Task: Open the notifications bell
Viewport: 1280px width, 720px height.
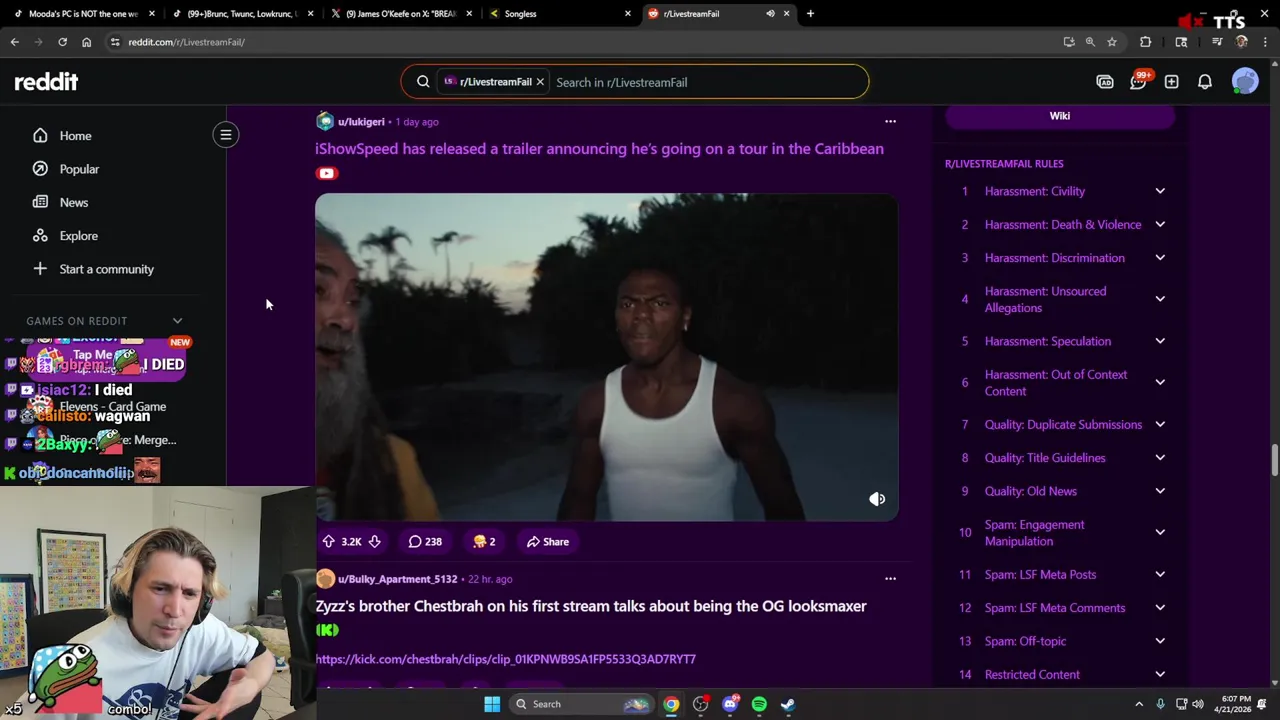Action: point(1205,82)
